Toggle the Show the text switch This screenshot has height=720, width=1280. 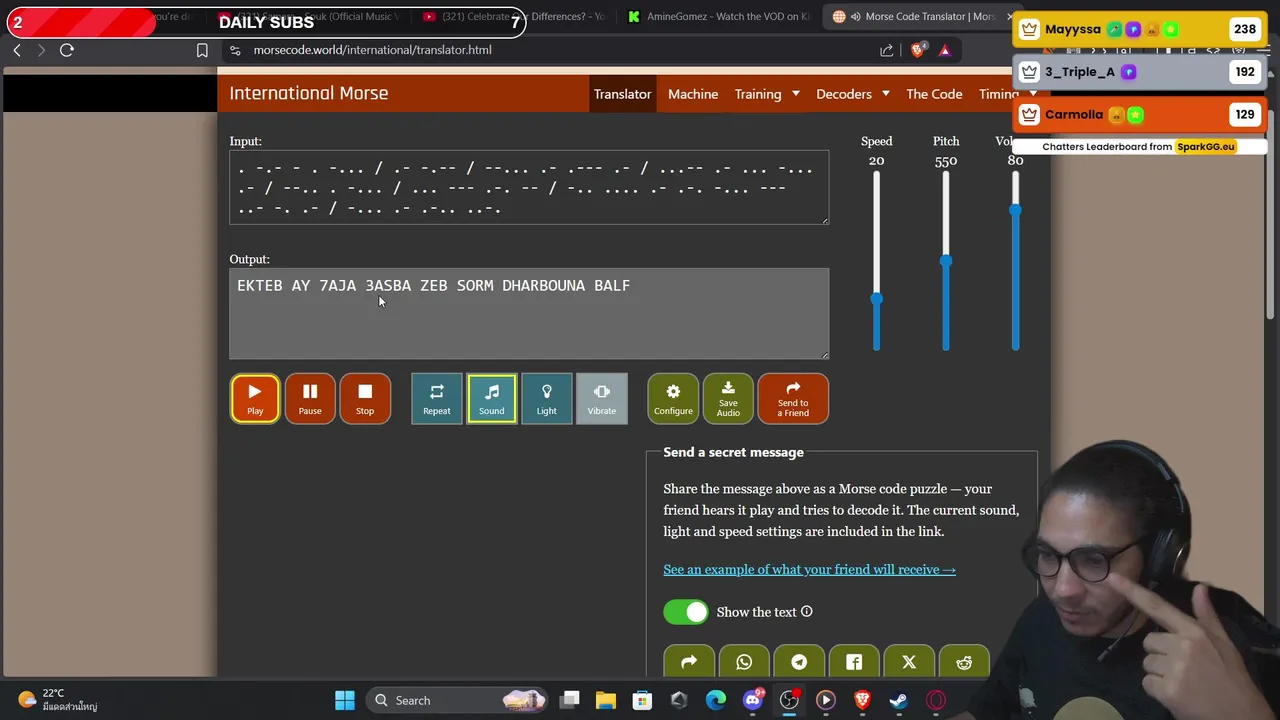685,612
